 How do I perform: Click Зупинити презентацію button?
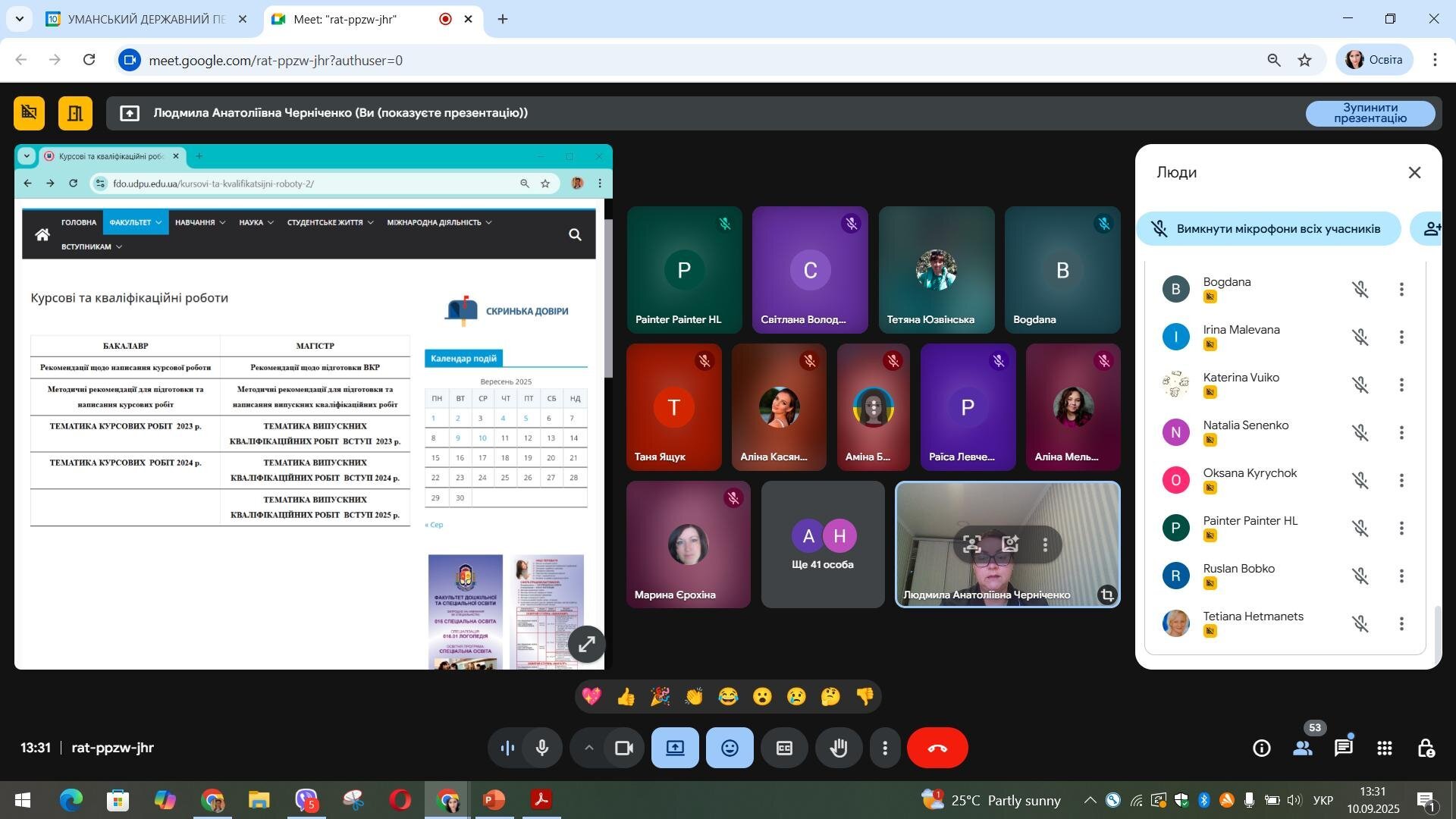(x=1370, y=113)
